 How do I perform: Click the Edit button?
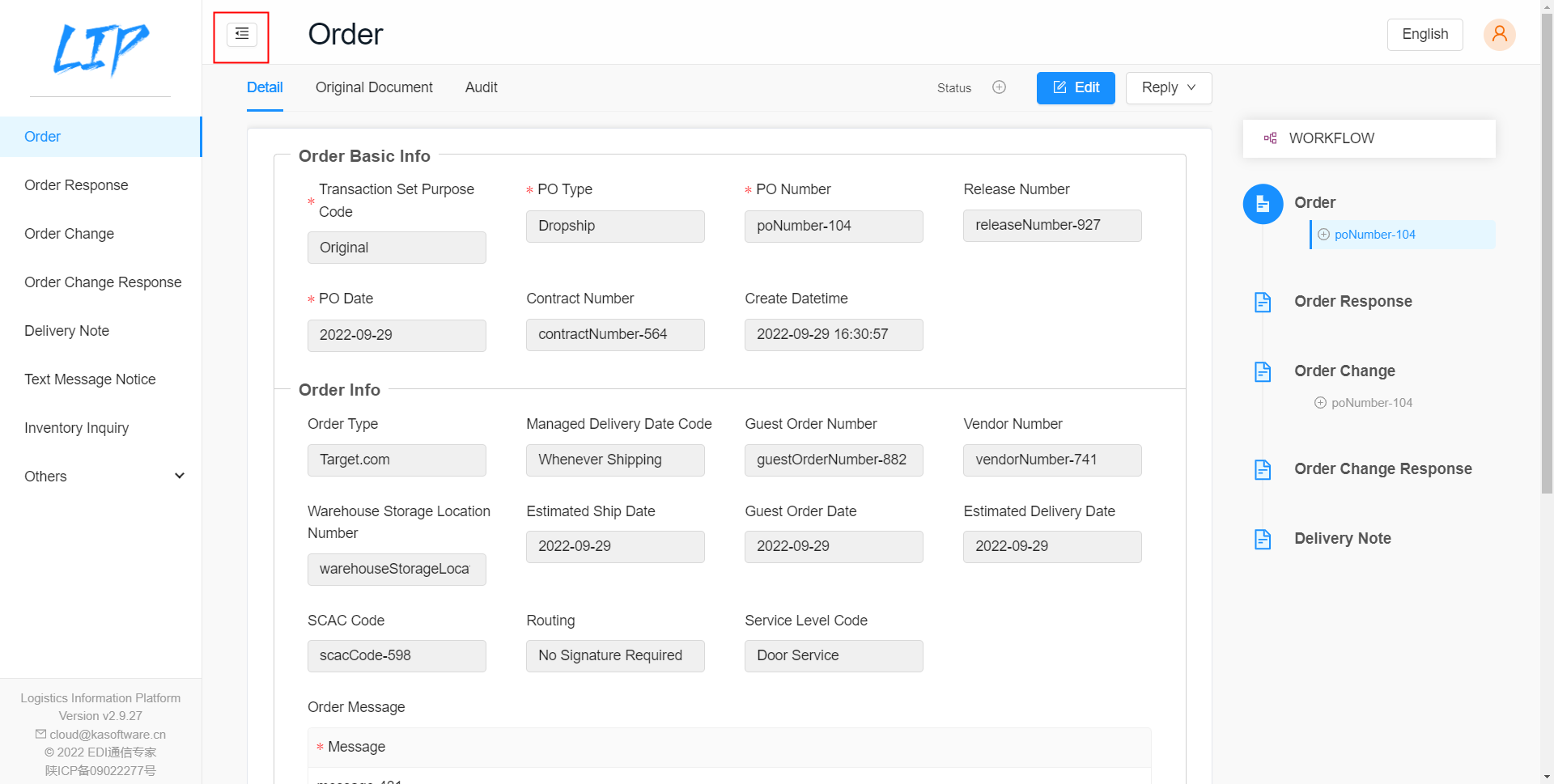coord(1076,88)
